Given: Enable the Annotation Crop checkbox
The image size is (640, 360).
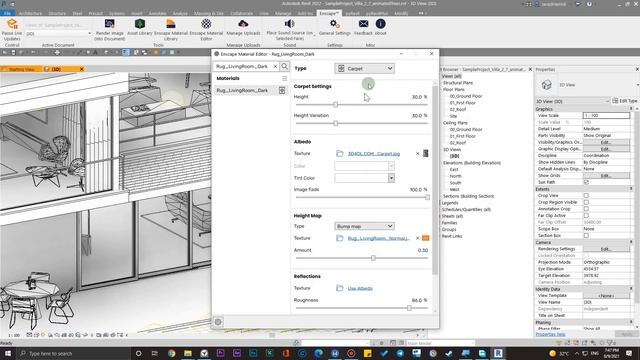Looking at the screenshot, I should (586, 209).
